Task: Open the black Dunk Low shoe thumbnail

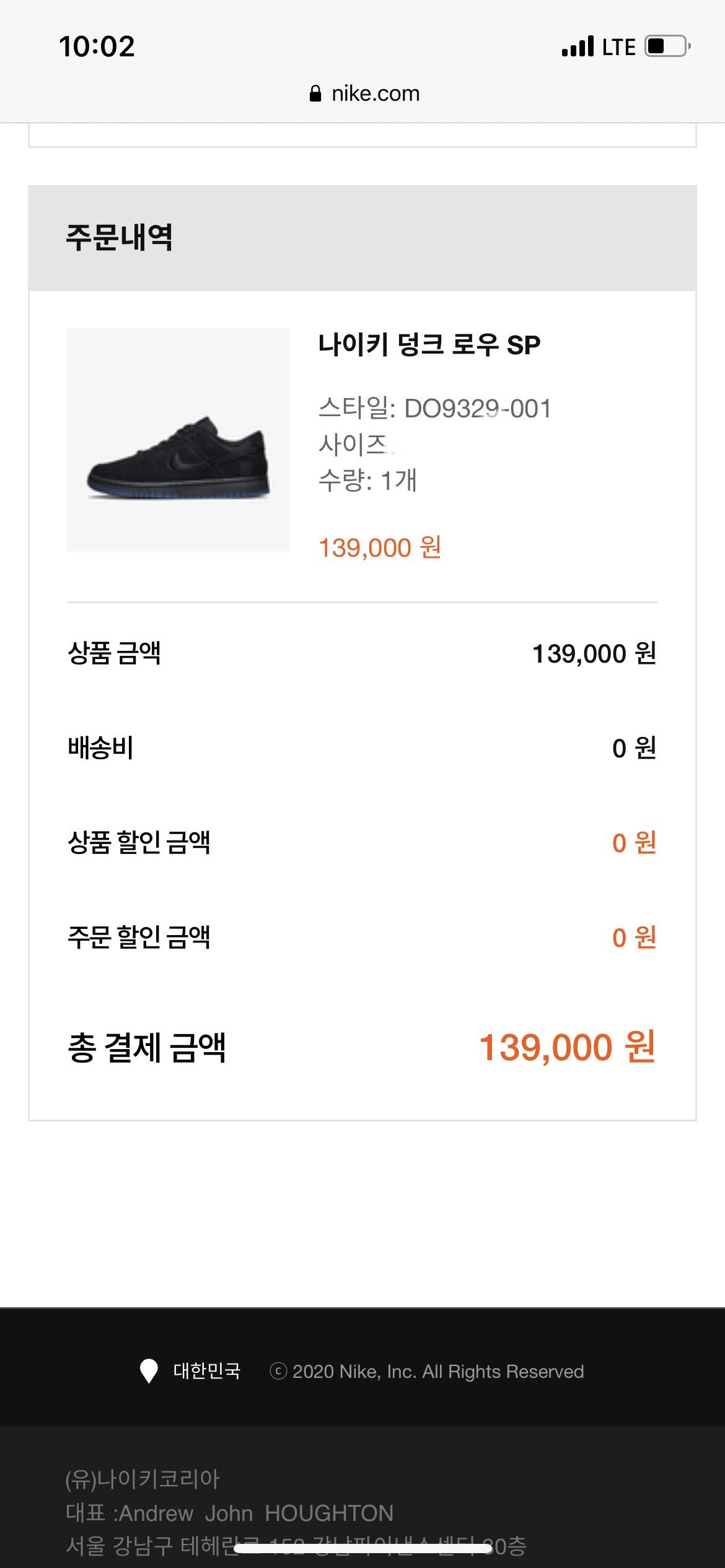Action: [178, 440]
